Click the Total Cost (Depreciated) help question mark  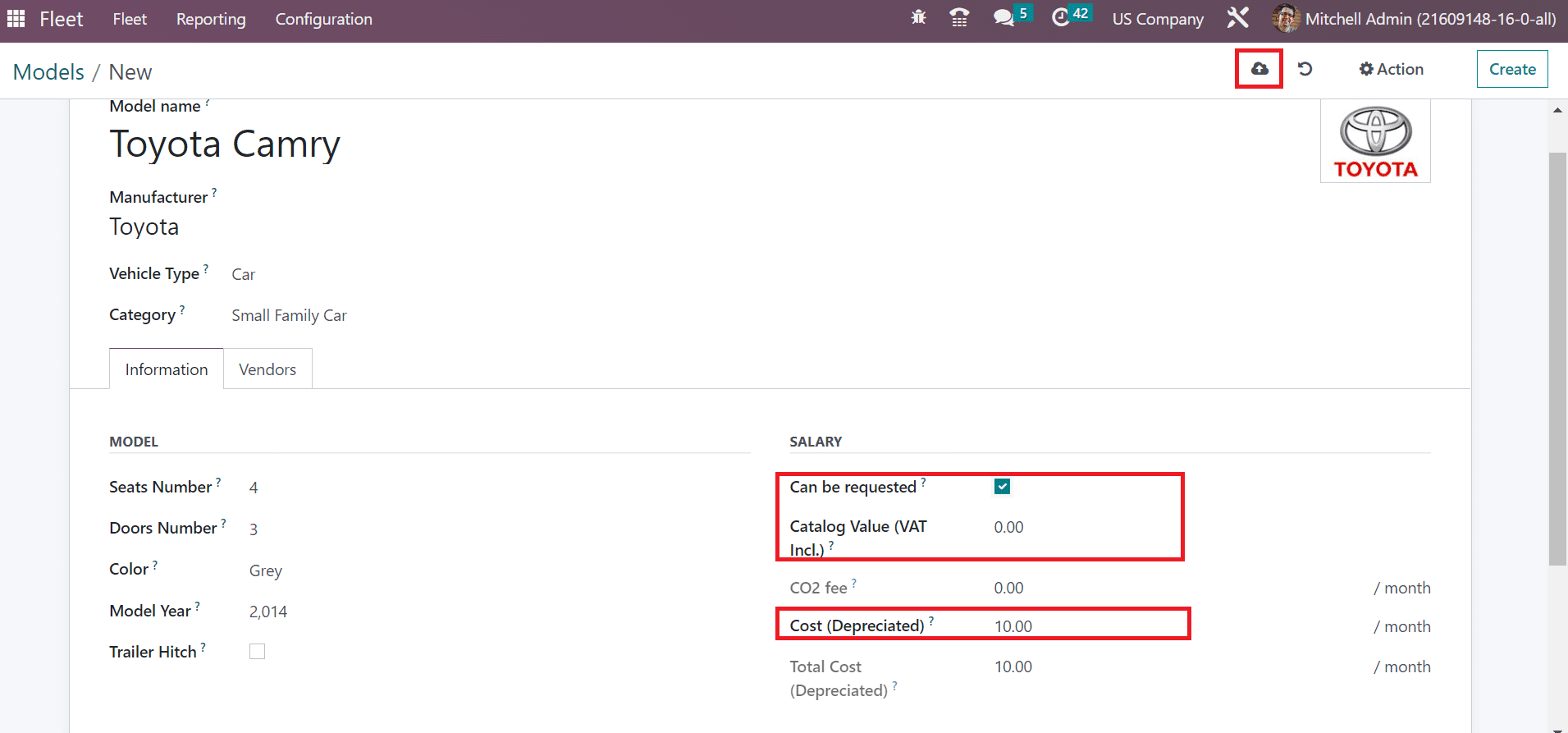[895, 685]
